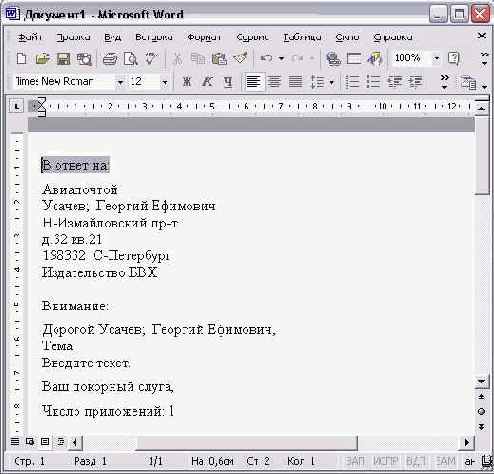
Task: Justify the paragraph text
Action: [x=295, y=82]
